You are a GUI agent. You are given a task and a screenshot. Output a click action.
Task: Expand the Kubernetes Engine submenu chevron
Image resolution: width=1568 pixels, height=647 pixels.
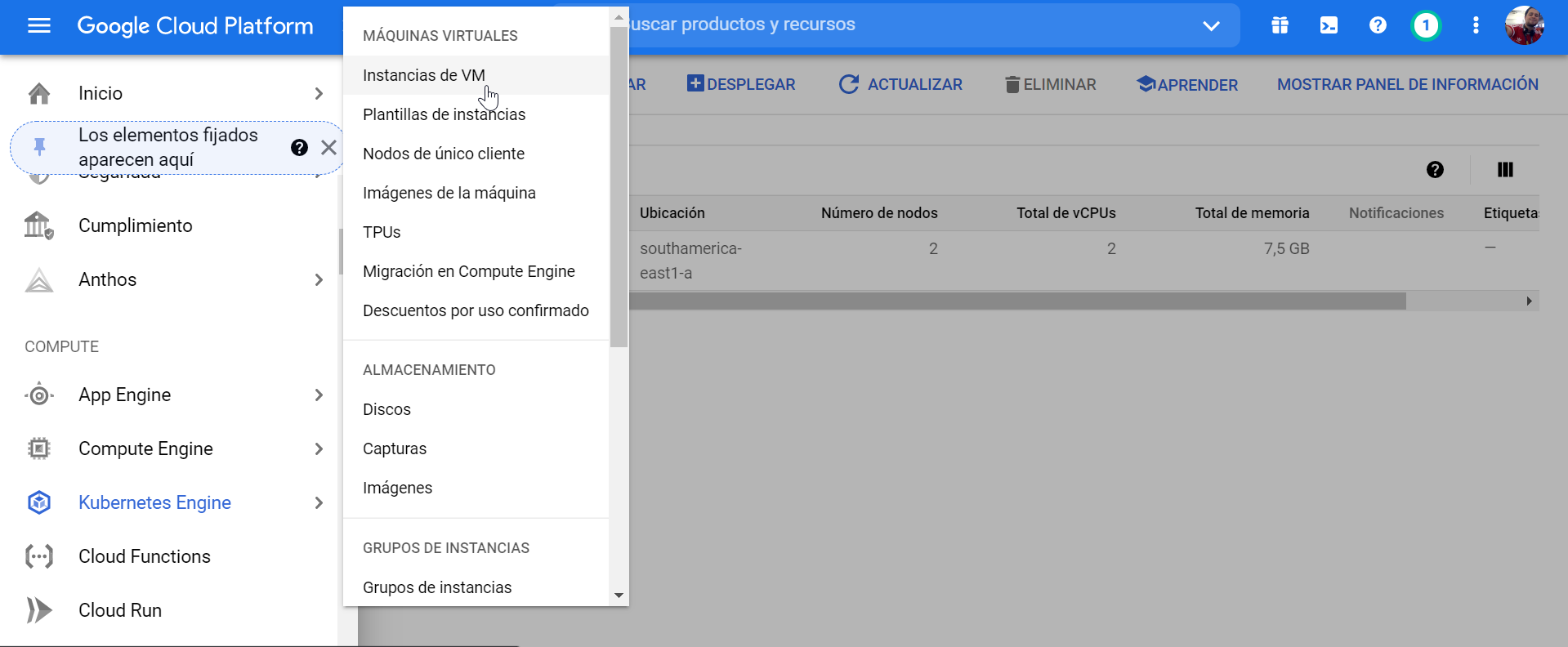319,502
